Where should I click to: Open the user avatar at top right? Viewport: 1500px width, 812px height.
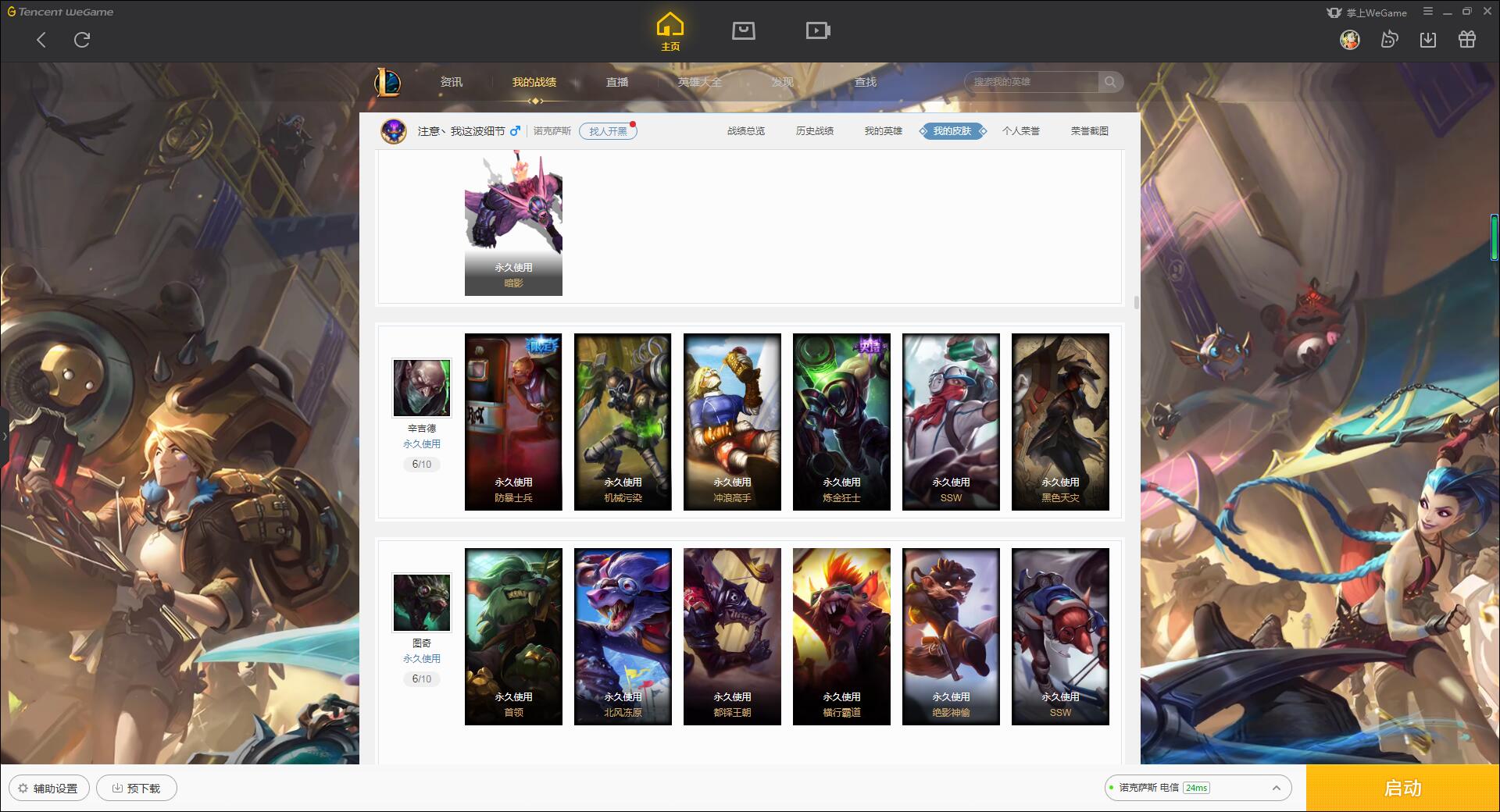(1350, 39)
